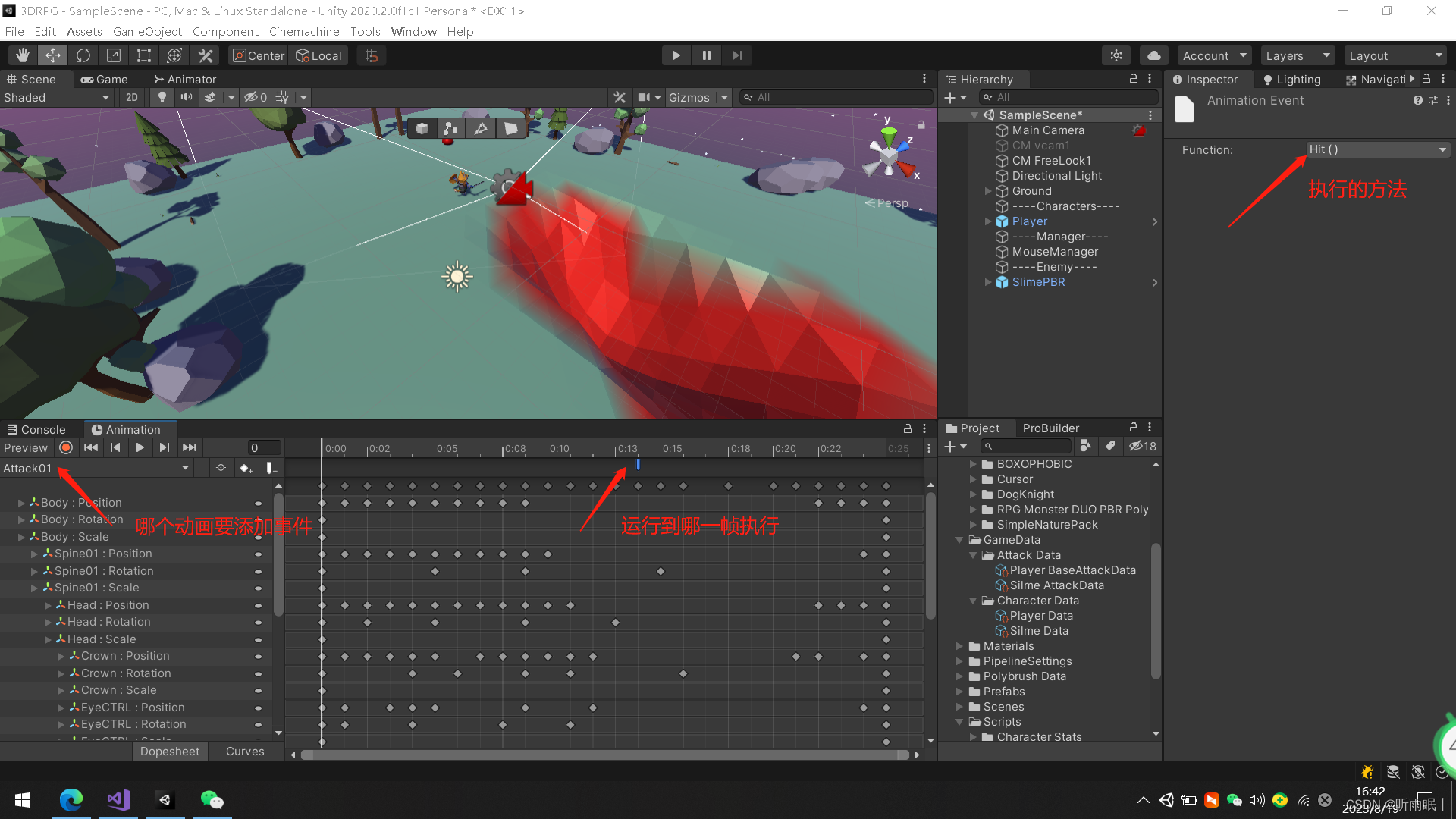Click the animation record button
The image size is (1456, 819).
tap(66, 447)
